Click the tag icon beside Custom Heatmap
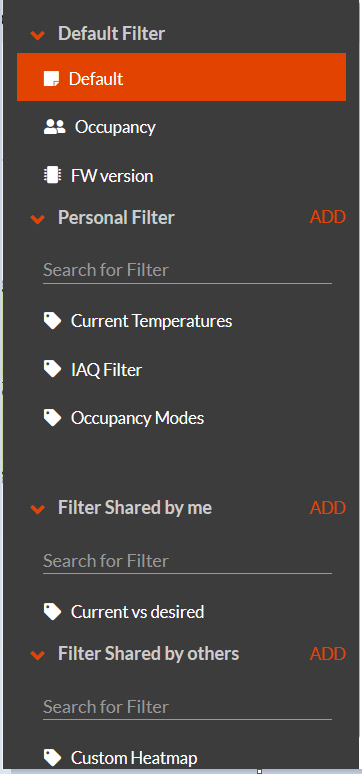Viewport: 362px width, 774px height. click(52, 757)
